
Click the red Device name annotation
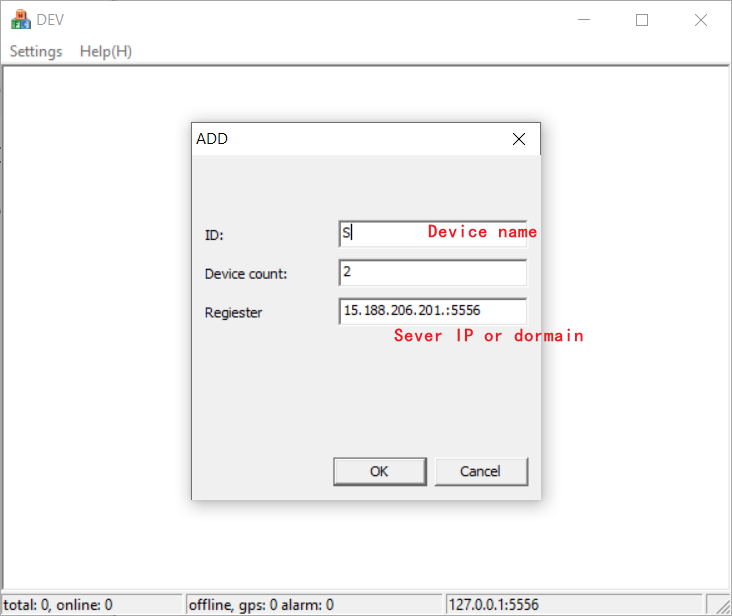[x=482, y=232]
